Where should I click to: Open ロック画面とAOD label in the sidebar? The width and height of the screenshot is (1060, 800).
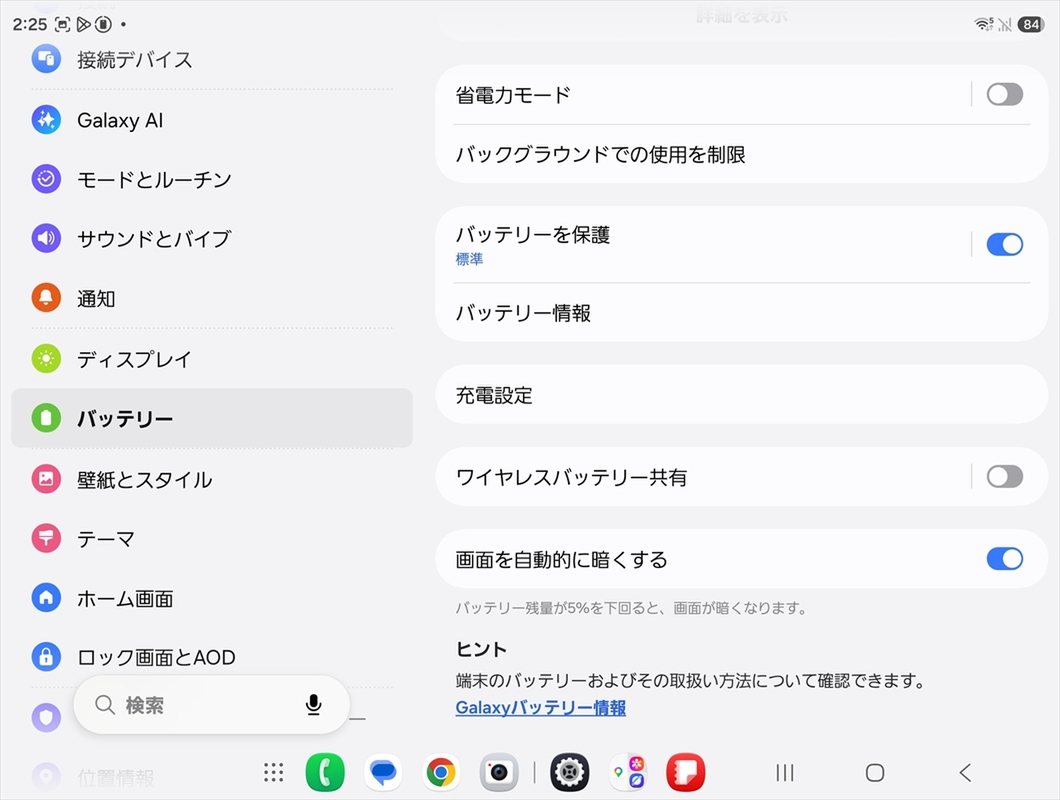click(x=156, y=657)
